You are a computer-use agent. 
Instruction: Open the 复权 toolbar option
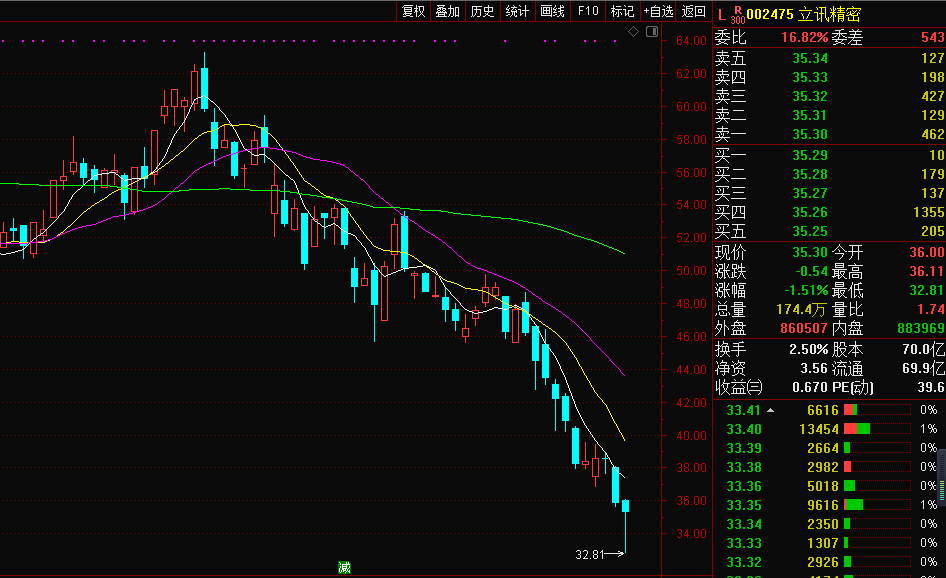click(x=413, y=11)
